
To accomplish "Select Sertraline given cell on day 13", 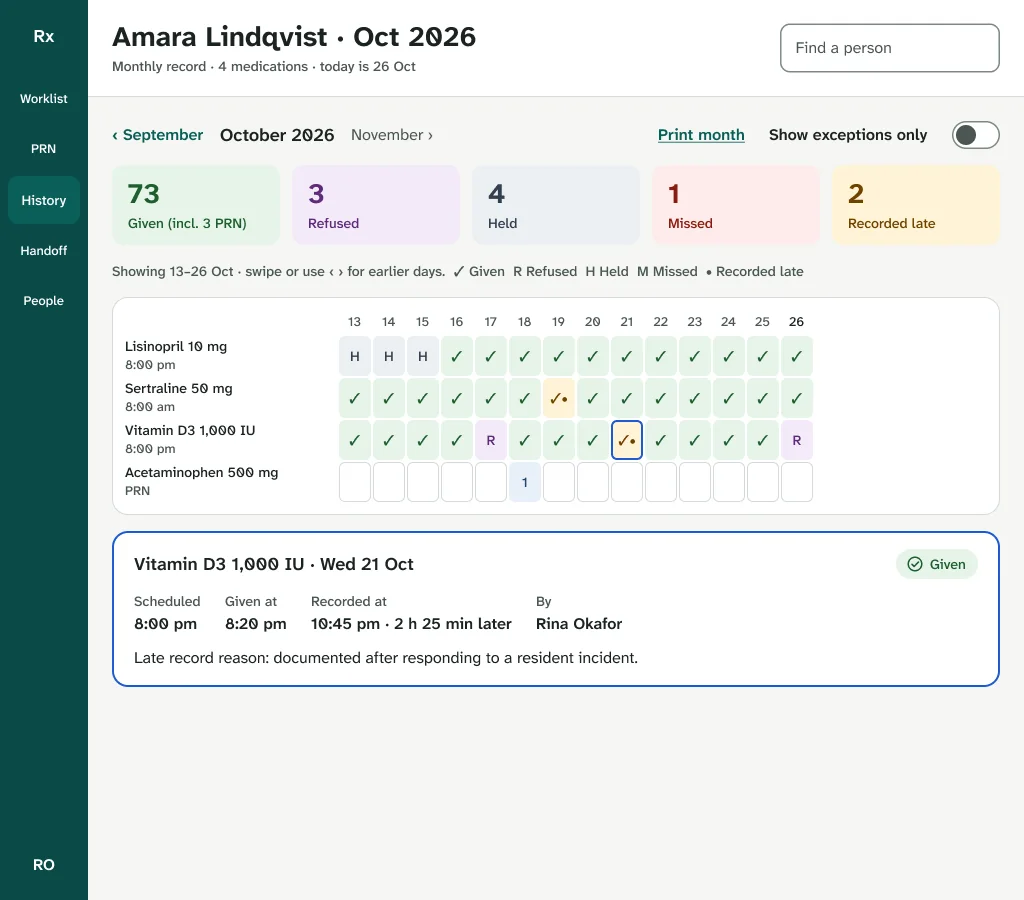I will point(355,398).
